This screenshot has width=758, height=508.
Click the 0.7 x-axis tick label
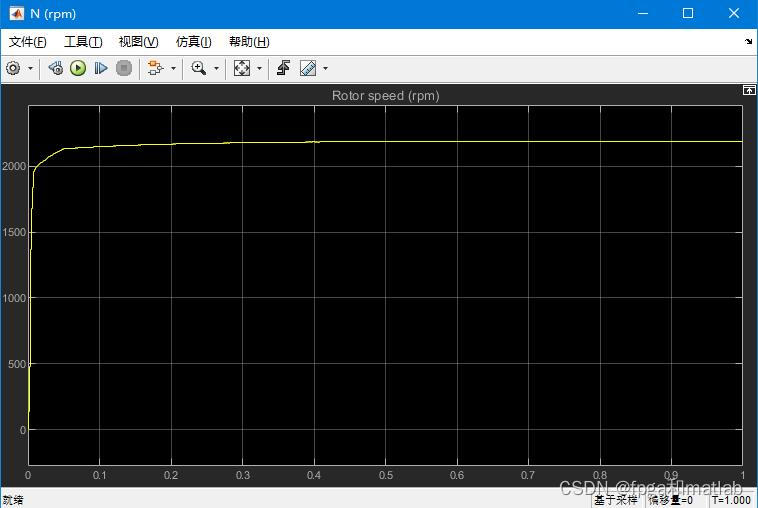(528, 476)
